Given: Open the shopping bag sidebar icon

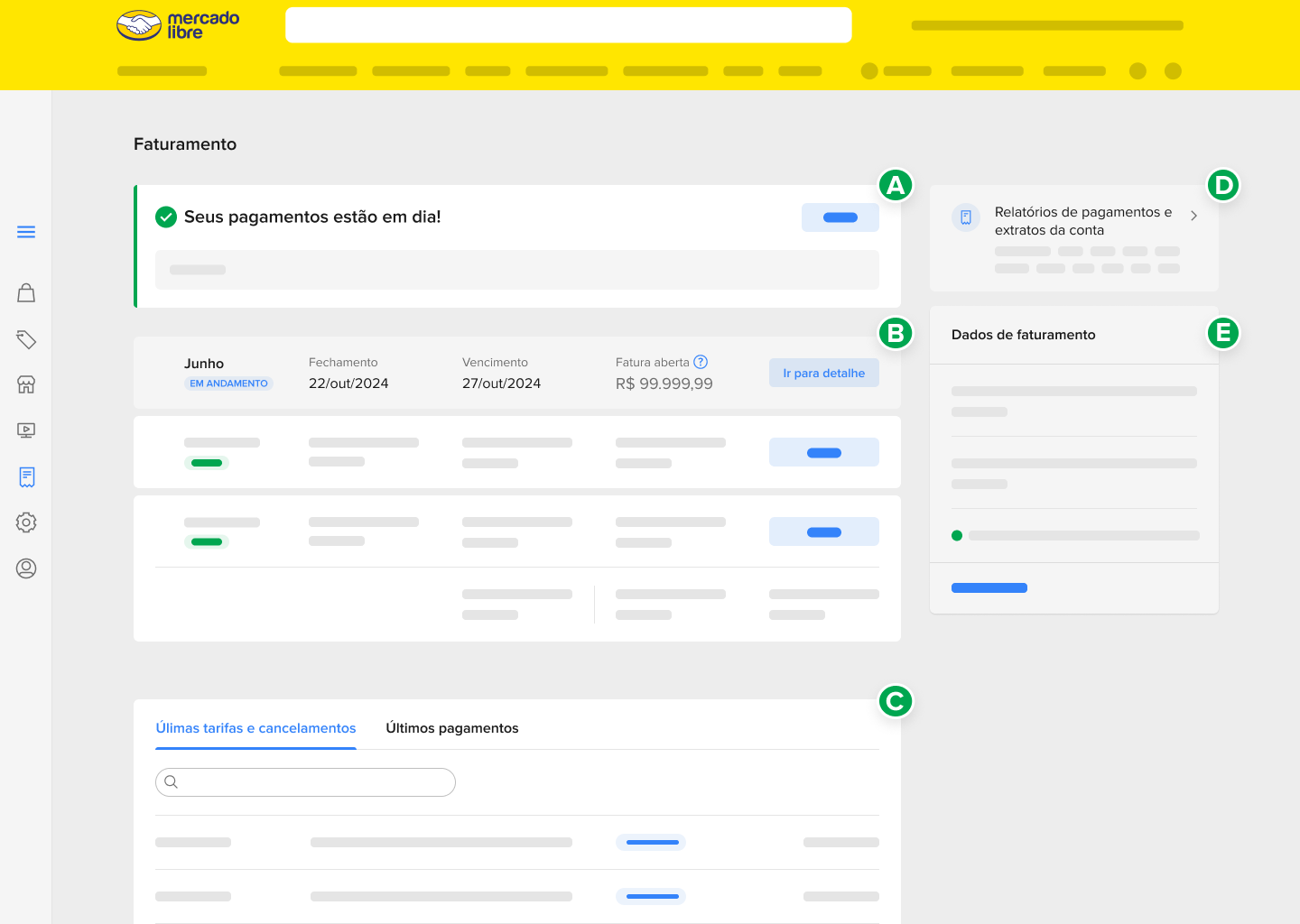Looking at the screenshot, I should coord(26,292).
